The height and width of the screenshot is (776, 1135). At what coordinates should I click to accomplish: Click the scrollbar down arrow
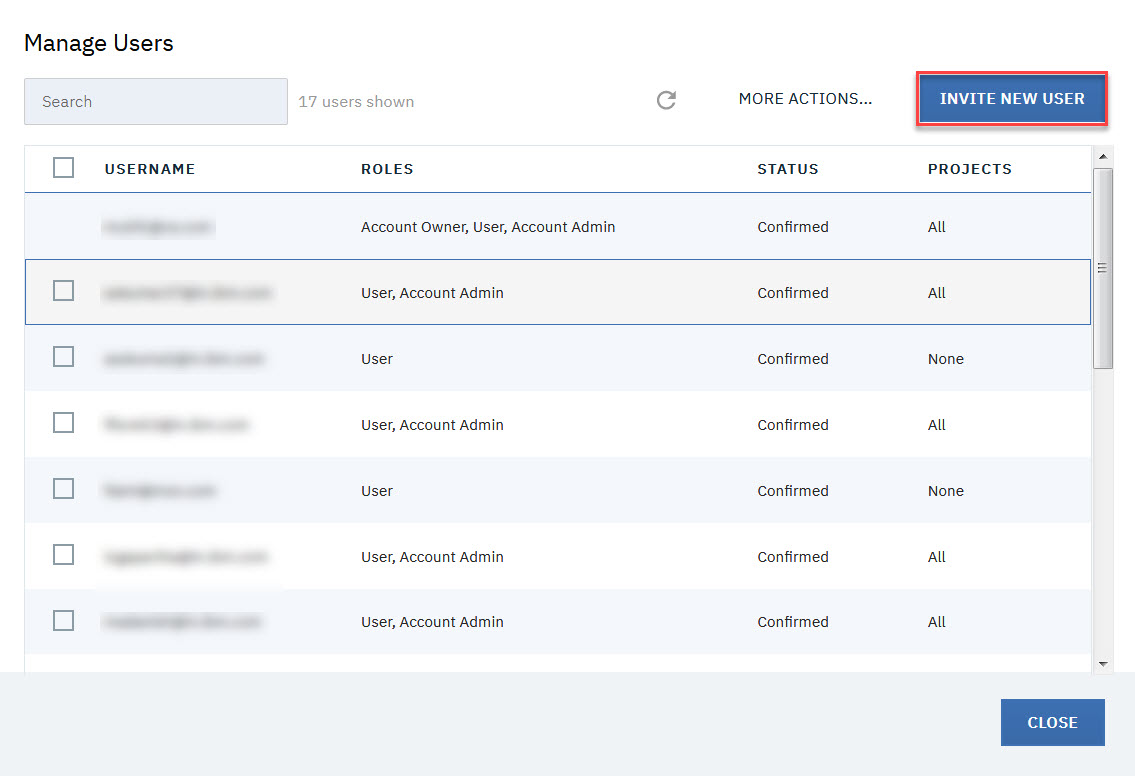coord(1103,663)
